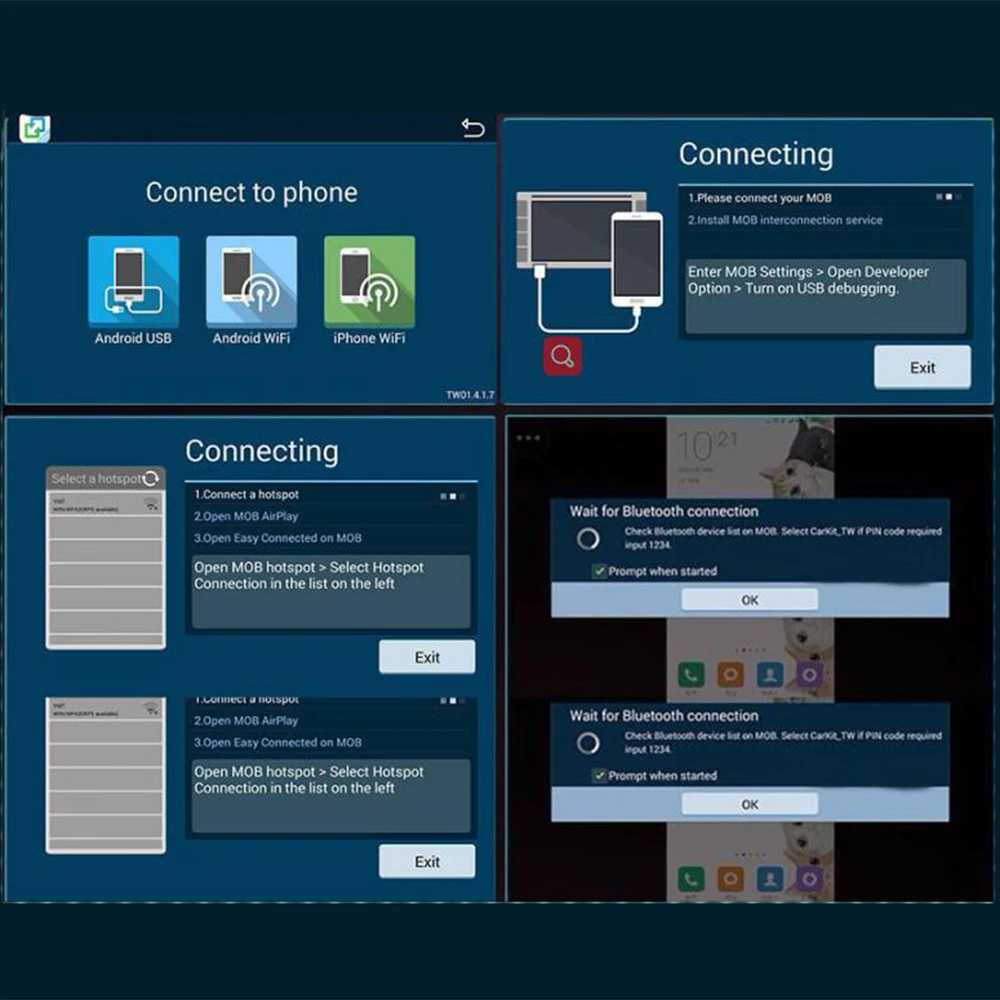Toggle upper Prompt when started checkbox
Image resolution: width=1000 pixels, height=1000 pixels.
coord(599,571)
